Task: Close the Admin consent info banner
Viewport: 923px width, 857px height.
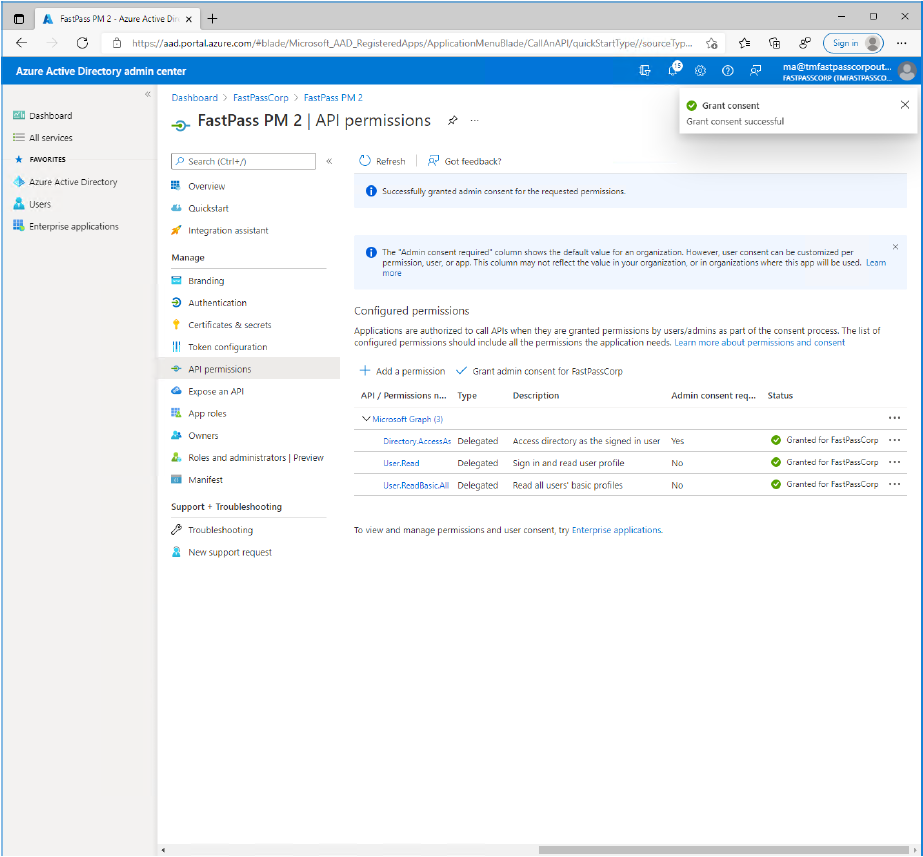Action: point(895,246)
